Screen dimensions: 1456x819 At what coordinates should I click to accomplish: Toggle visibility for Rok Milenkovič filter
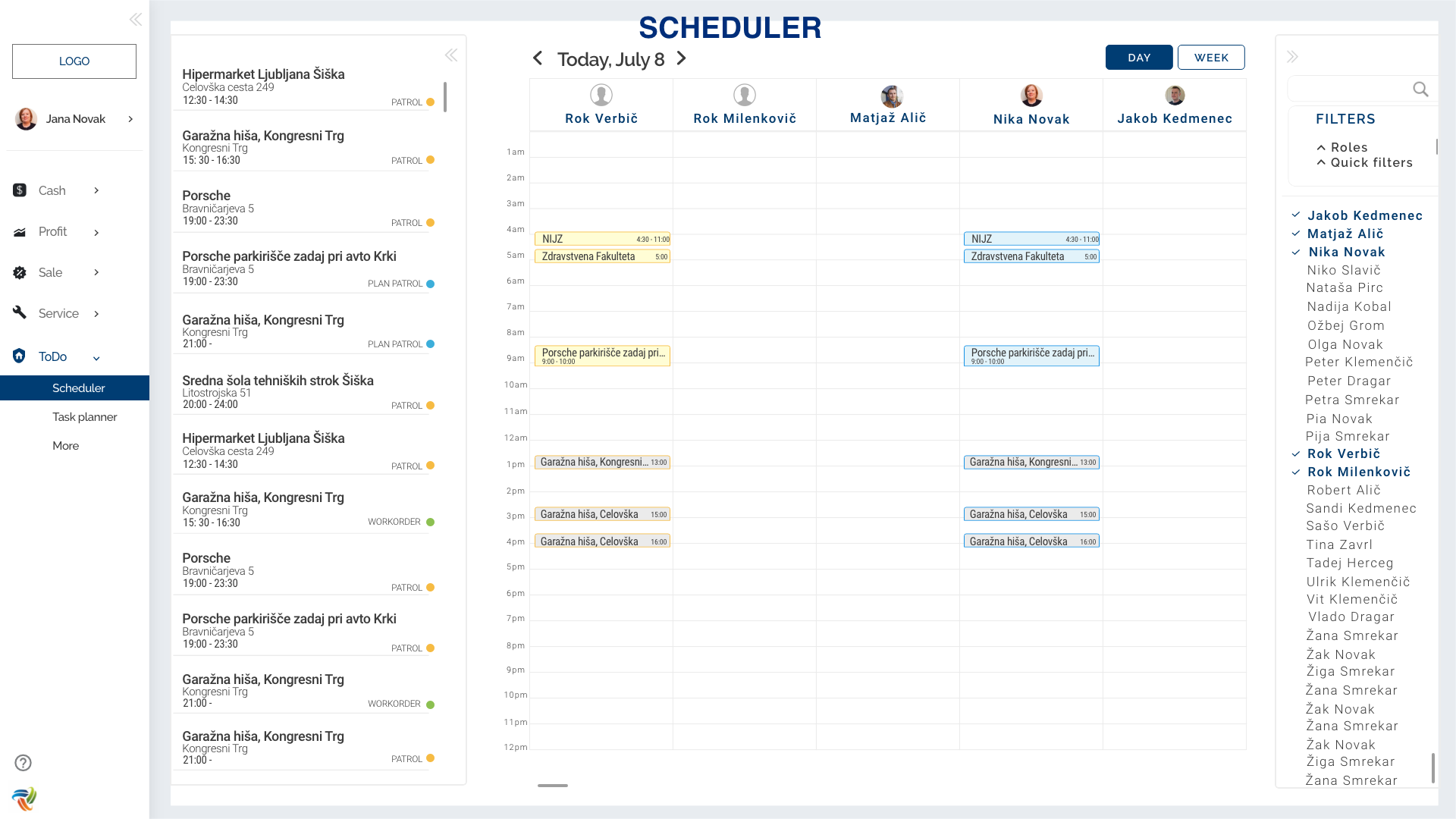coord(1297,472)
